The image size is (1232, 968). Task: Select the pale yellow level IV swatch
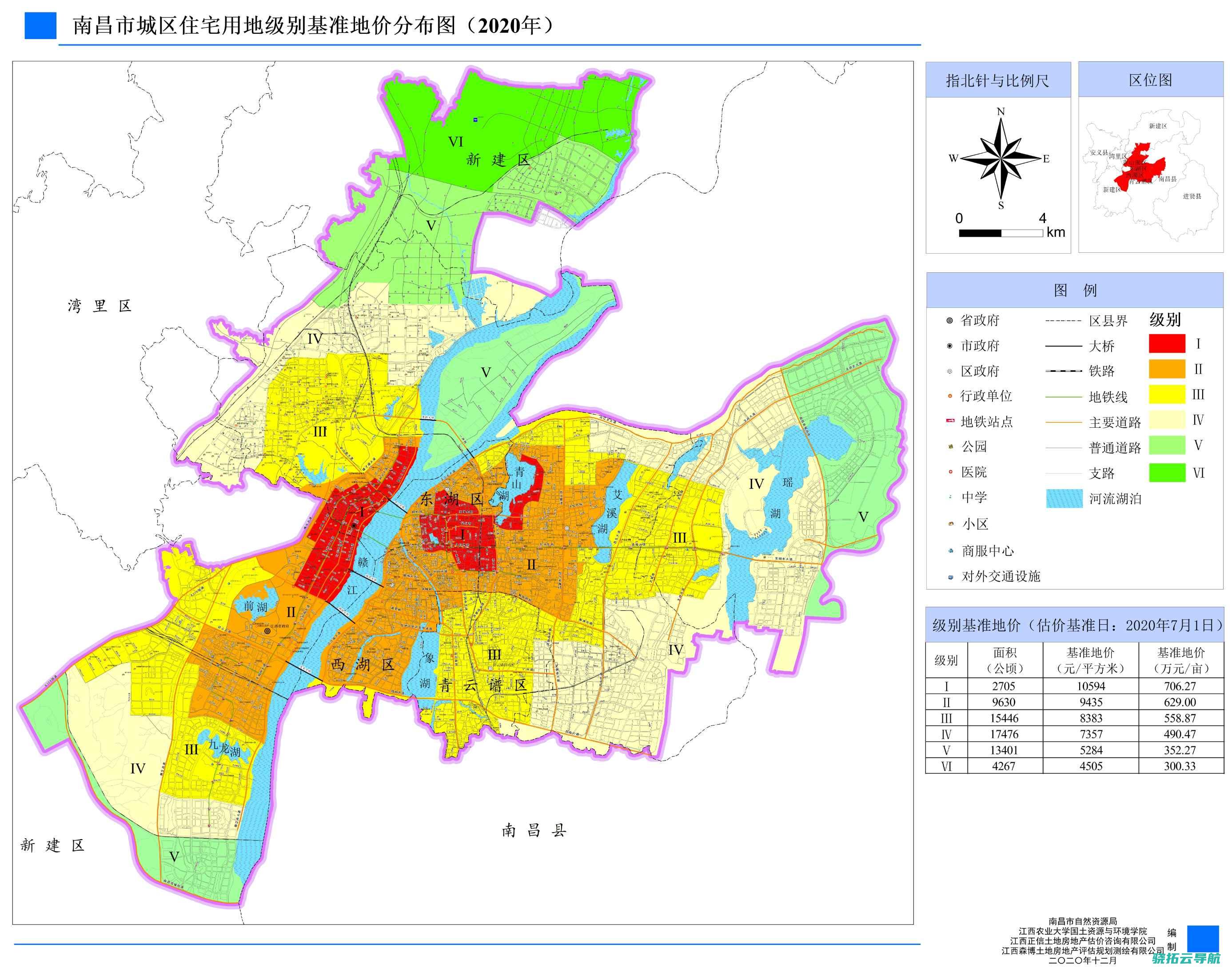1167,420
